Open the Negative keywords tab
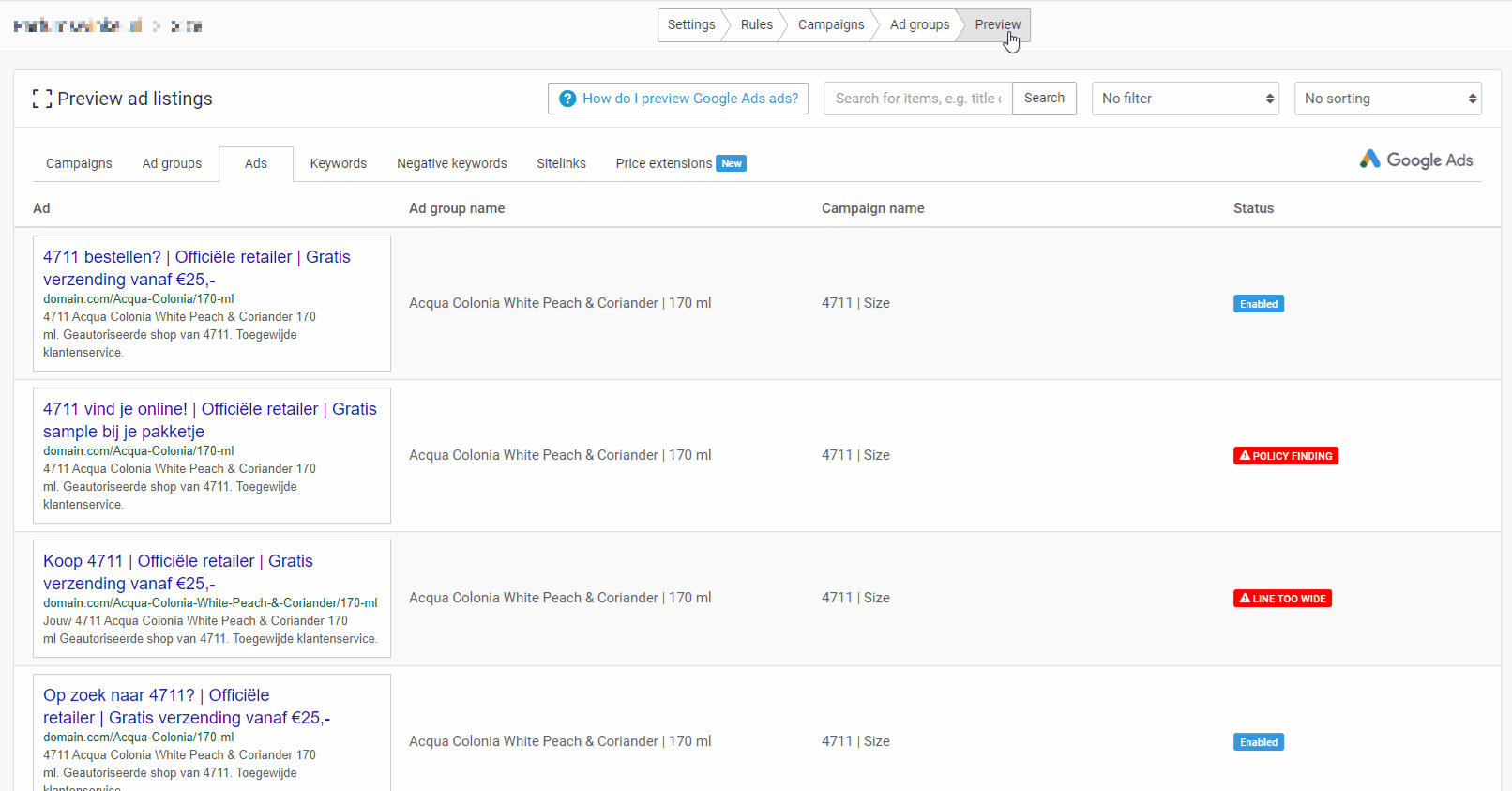 point(451,163)
